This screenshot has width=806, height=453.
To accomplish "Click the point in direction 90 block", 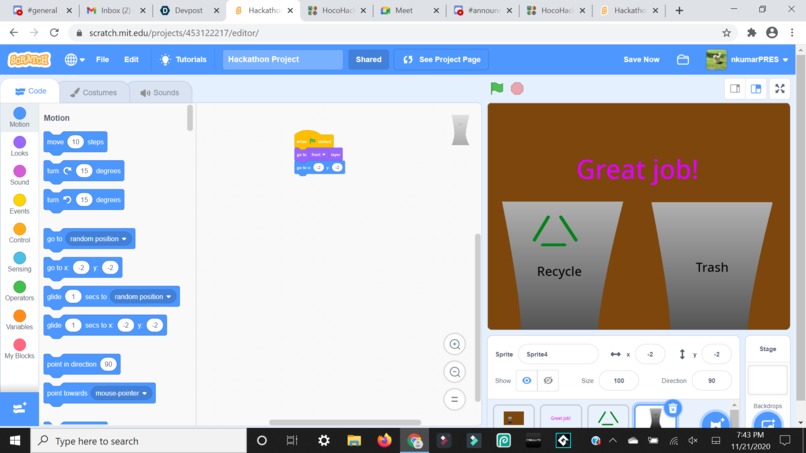I will (82, 364).
